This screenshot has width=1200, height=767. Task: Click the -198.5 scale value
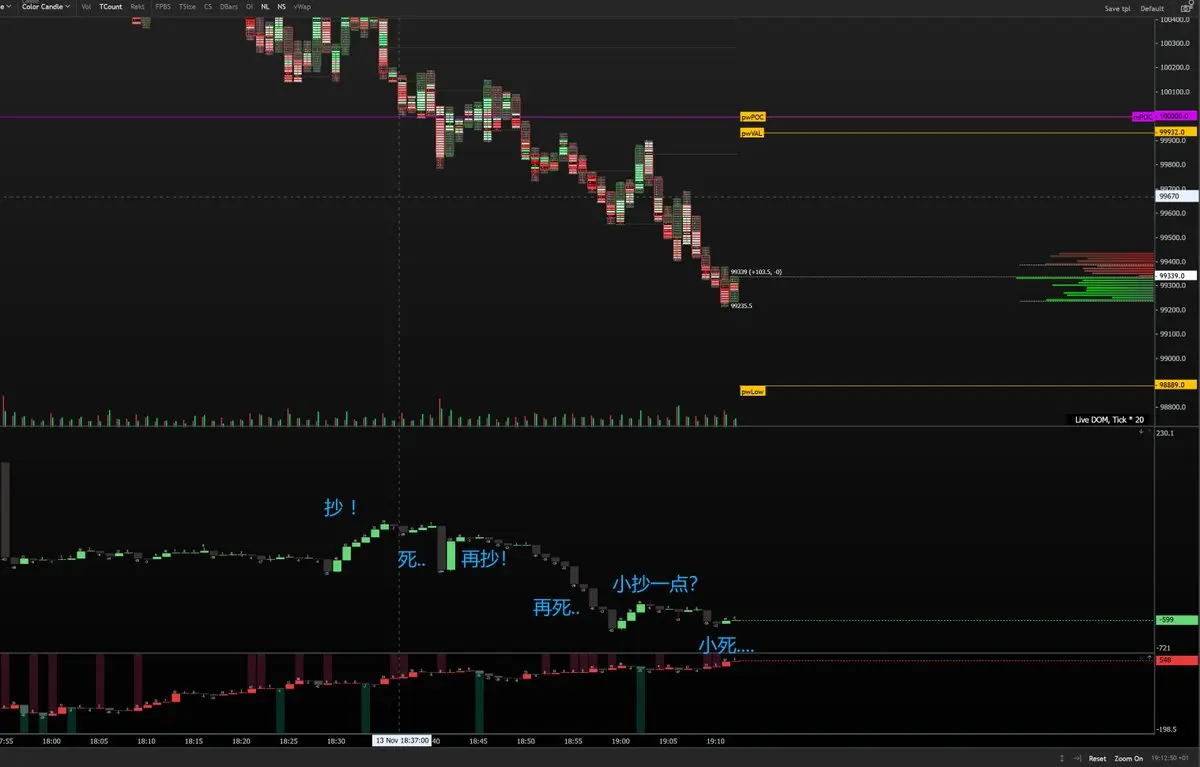coord(1166,730)
